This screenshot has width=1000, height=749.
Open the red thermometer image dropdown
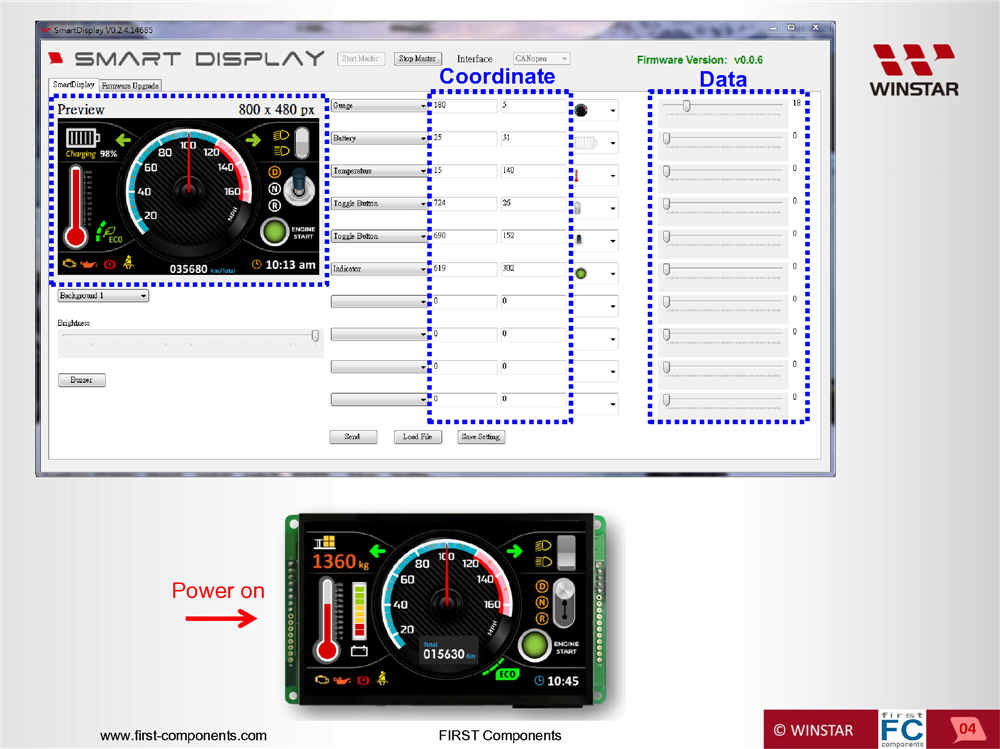click(596, 176)
